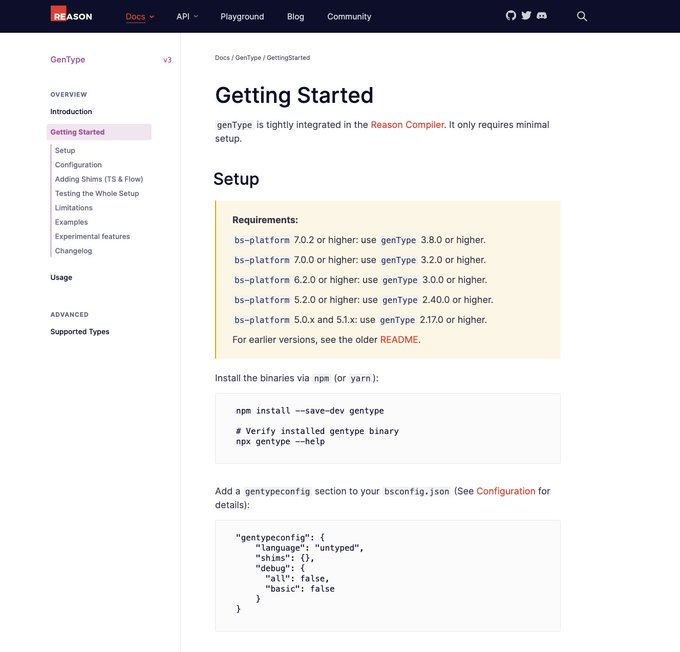This screenshot has width=680, height=652.
Task: Click the 'npm install --save-dev gentype' line
Action: pos(310,411)
